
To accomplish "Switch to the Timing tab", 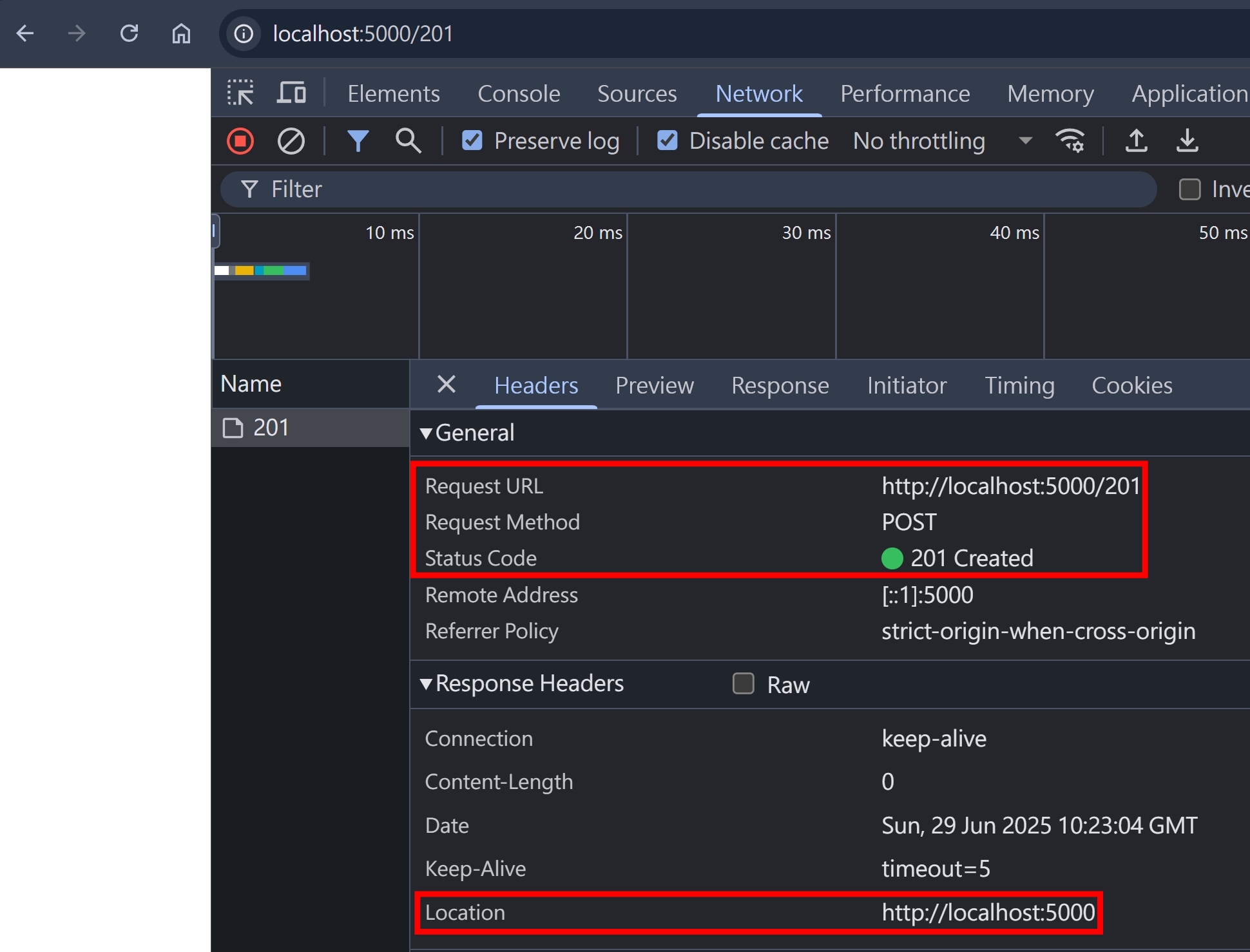I will pos(1019,385).
